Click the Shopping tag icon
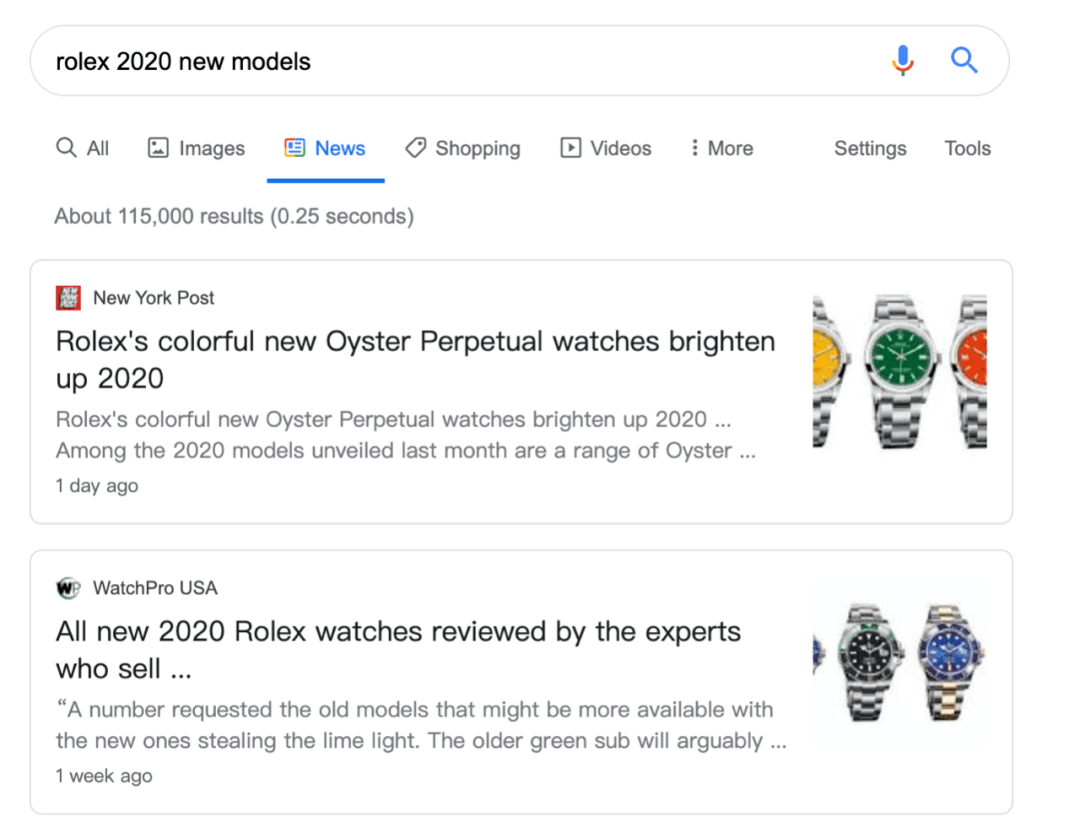Viewport: 1080px width, 838px height. (x=415, y=148)
